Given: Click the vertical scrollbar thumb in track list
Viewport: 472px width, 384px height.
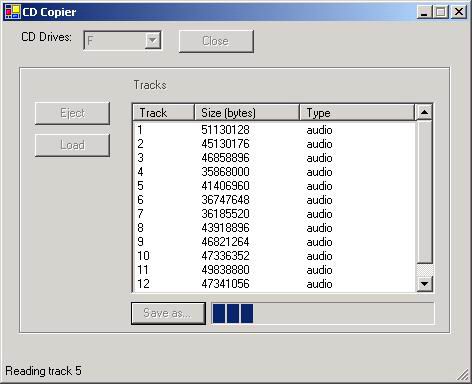Looking at the screenshot, I should 424,192.
